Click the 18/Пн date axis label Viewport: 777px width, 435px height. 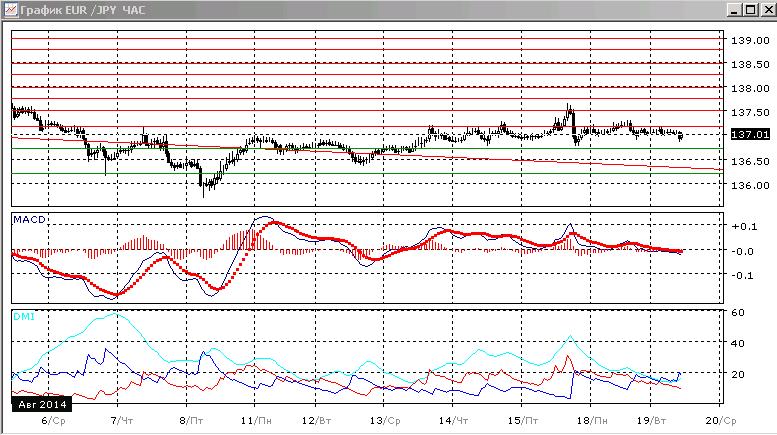point(592,421)
